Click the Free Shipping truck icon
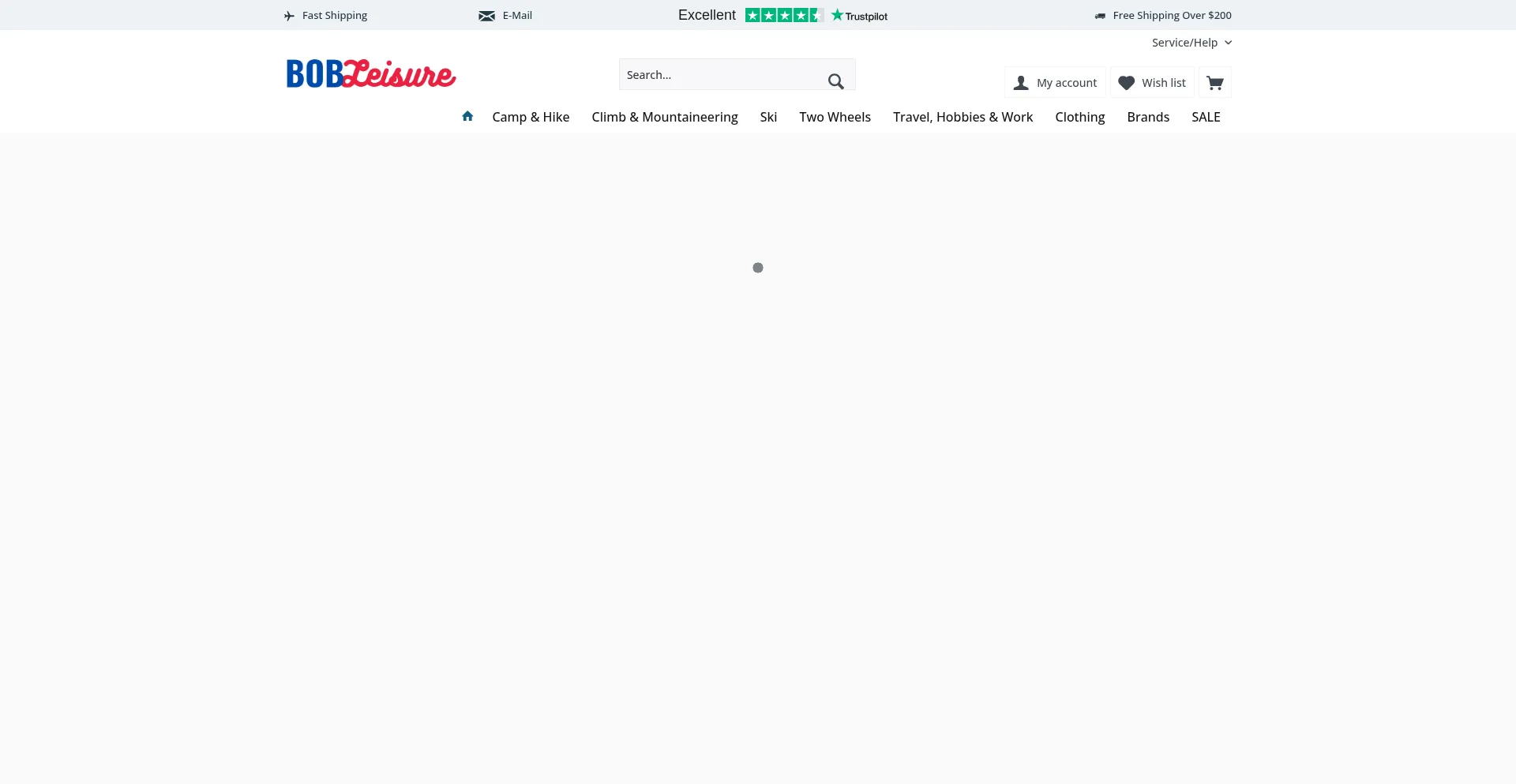The height and width of the screenshot is (784, 1516). click(x=1100, y=16)
